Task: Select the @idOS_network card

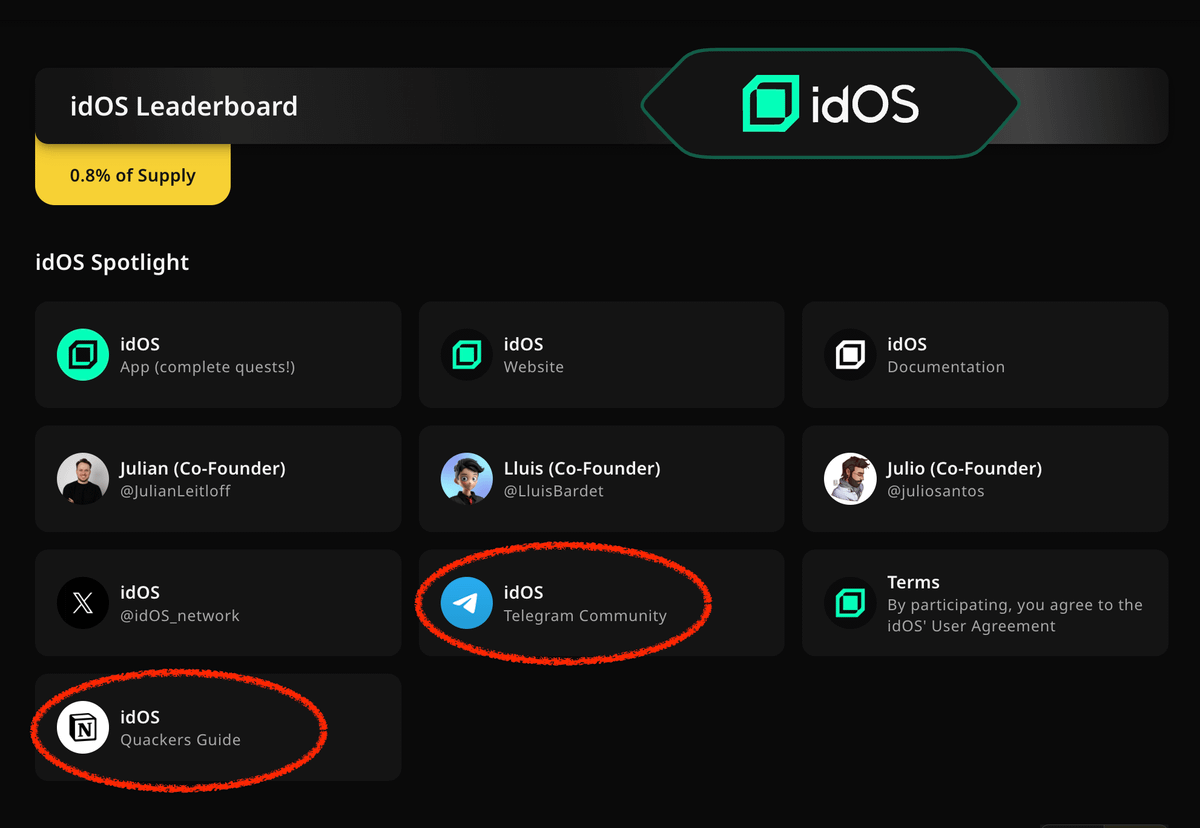Action: (218, 602)
